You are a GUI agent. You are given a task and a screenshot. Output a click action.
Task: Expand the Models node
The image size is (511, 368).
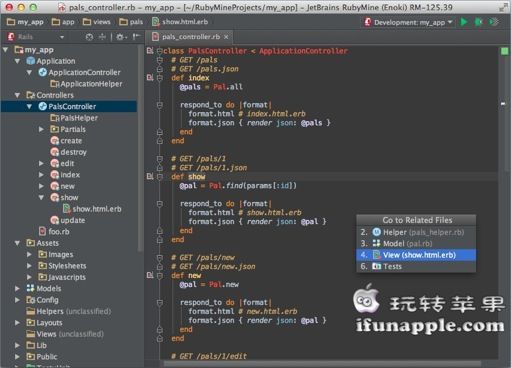pyautogui.click(x=17, y=288)
